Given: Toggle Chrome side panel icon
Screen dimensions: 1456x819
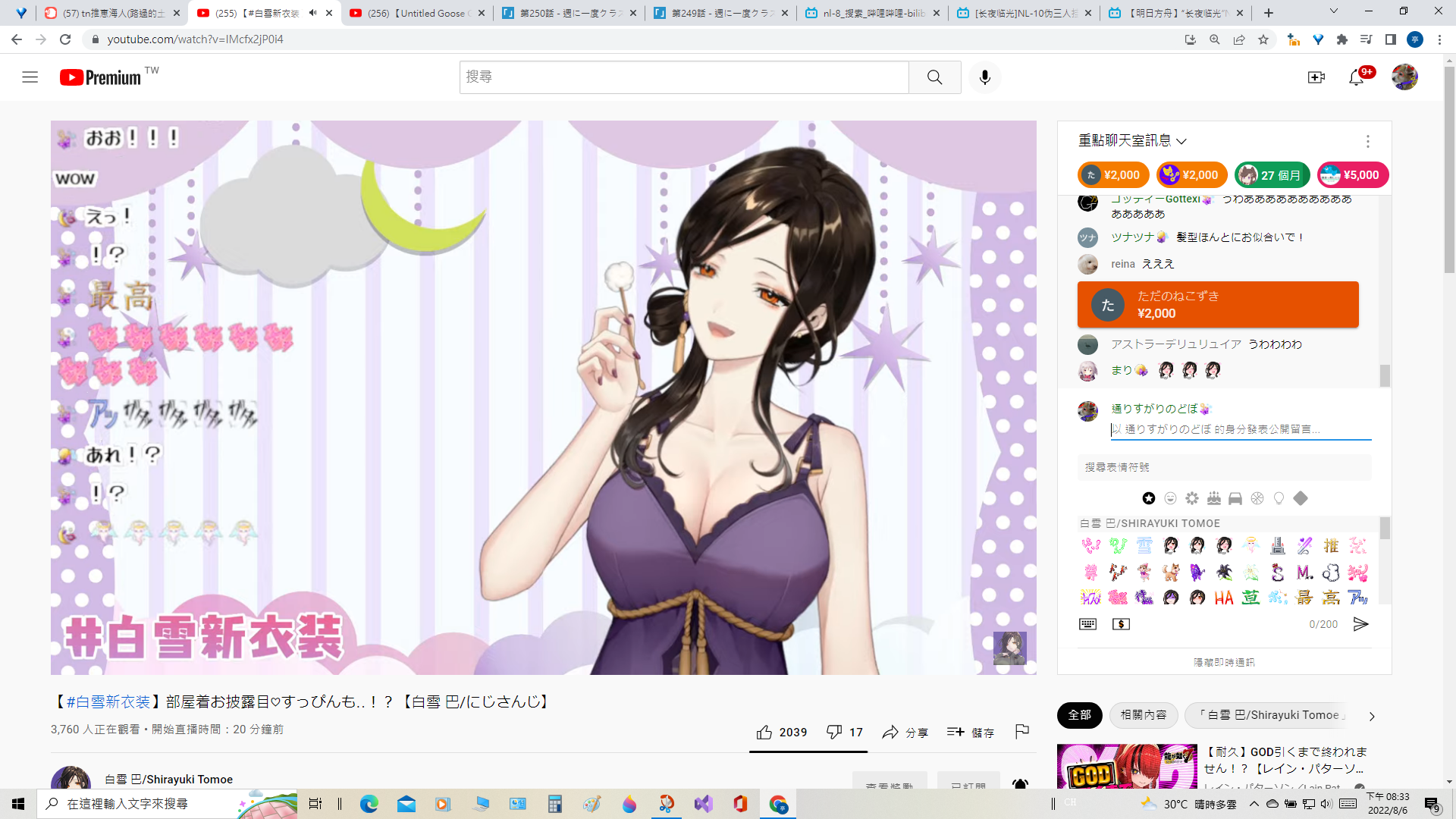Looking at the screenshot, I should pyautogui.click(x=1391, y=39).
